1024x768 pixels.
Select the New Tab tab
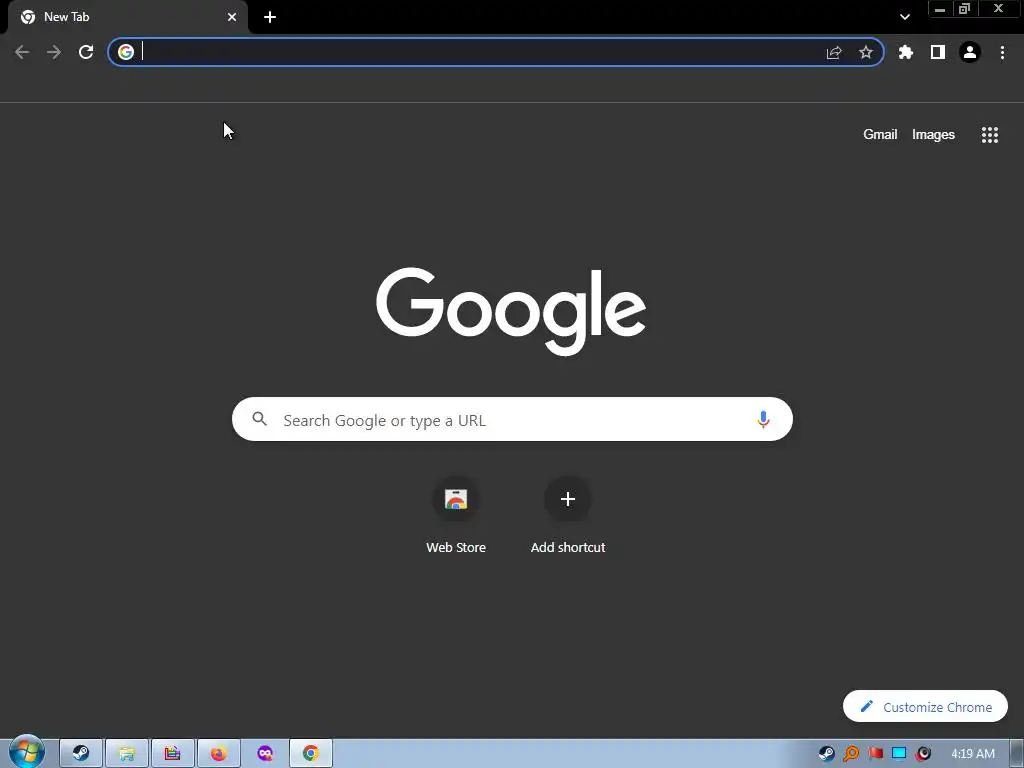click(128, 18)
